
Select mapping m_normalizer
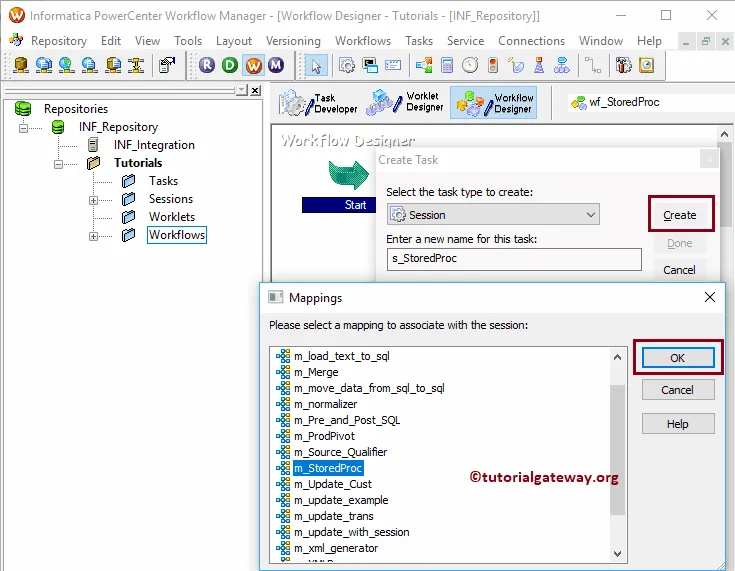[325, 404]
